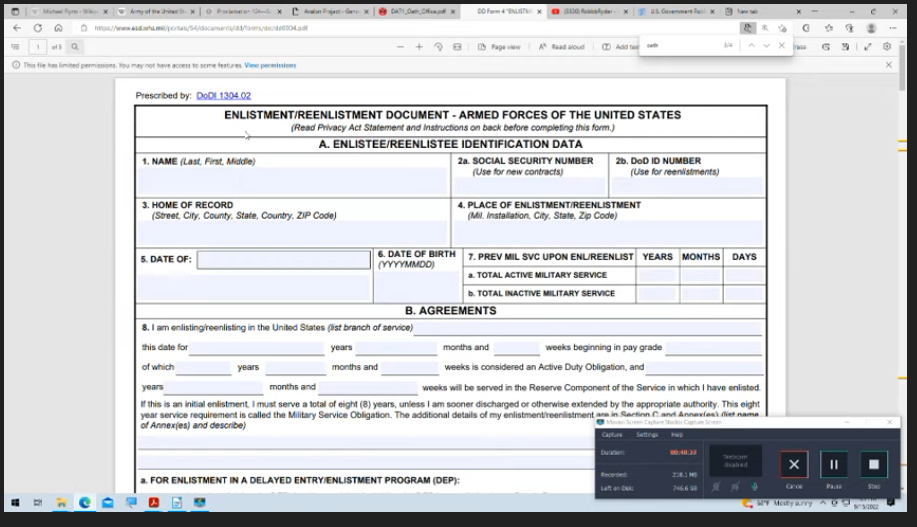917x527 pixels.
Task: Click the NAME field on the form
Action: [292, 181]
